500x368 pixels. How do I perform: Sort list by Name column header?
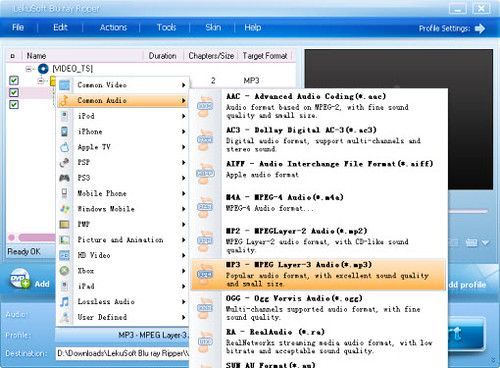click(x=36, y=56)
